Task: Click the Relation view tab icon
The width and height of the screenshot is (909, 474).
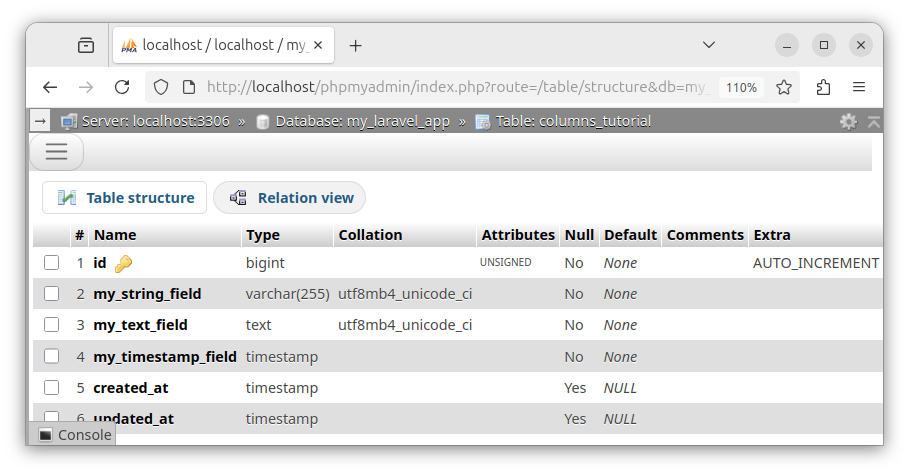Action: coord(238,198)
